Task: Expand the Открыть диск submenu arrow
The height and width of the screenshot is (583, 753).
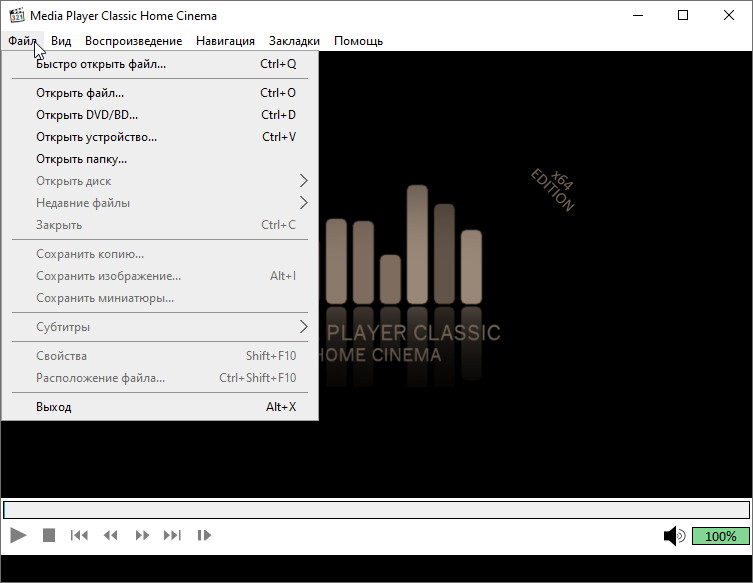Action: [303, 181]
